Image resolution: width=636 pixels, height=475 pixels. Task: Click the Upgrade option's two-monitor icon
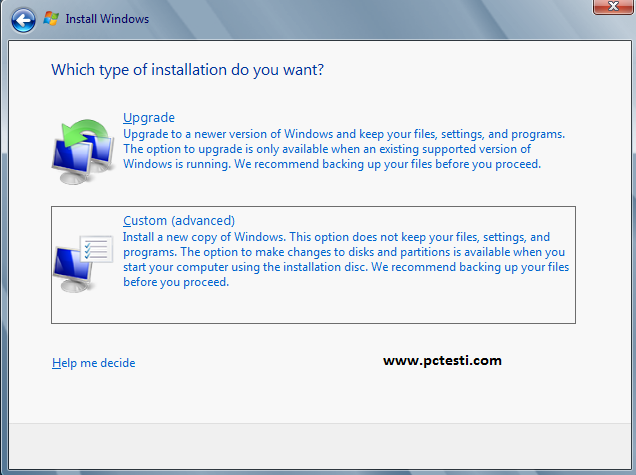[x=82, y=152]
